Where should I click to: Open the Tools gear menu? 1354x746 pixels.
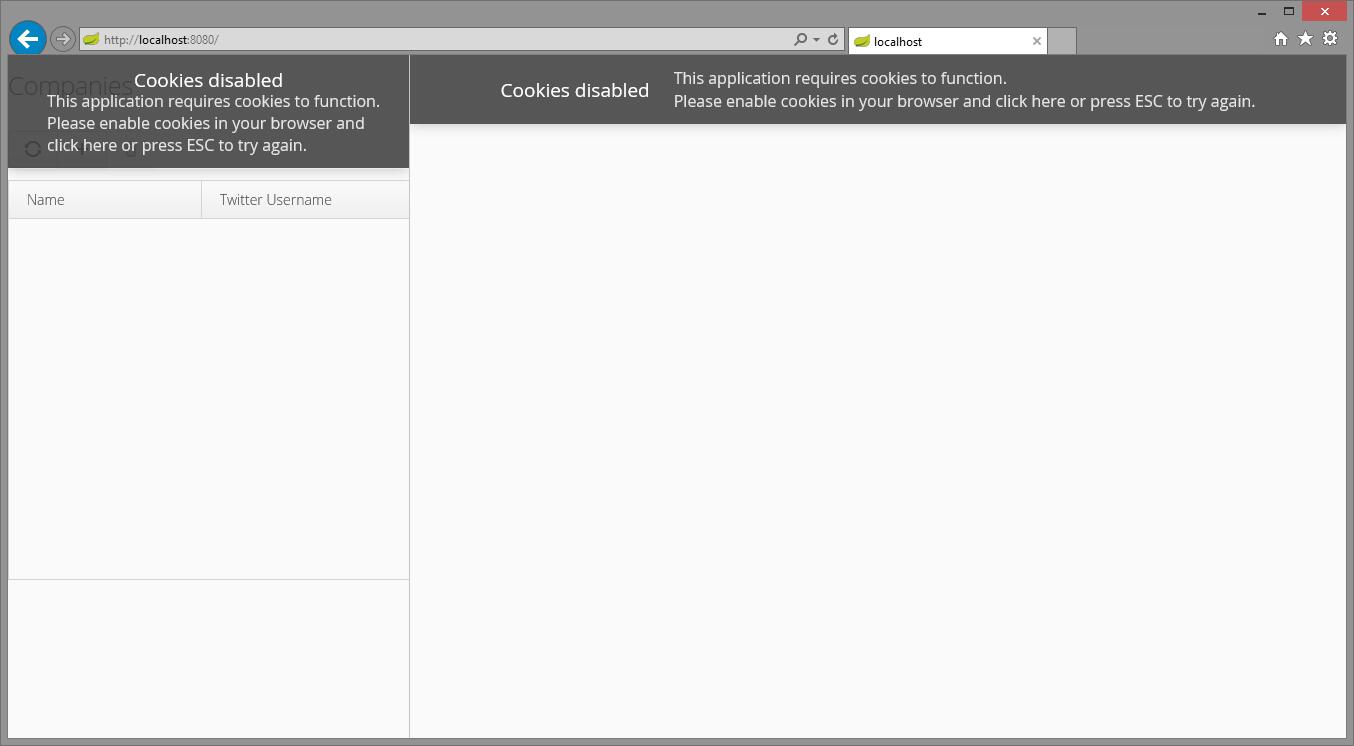coord(1330,39)
